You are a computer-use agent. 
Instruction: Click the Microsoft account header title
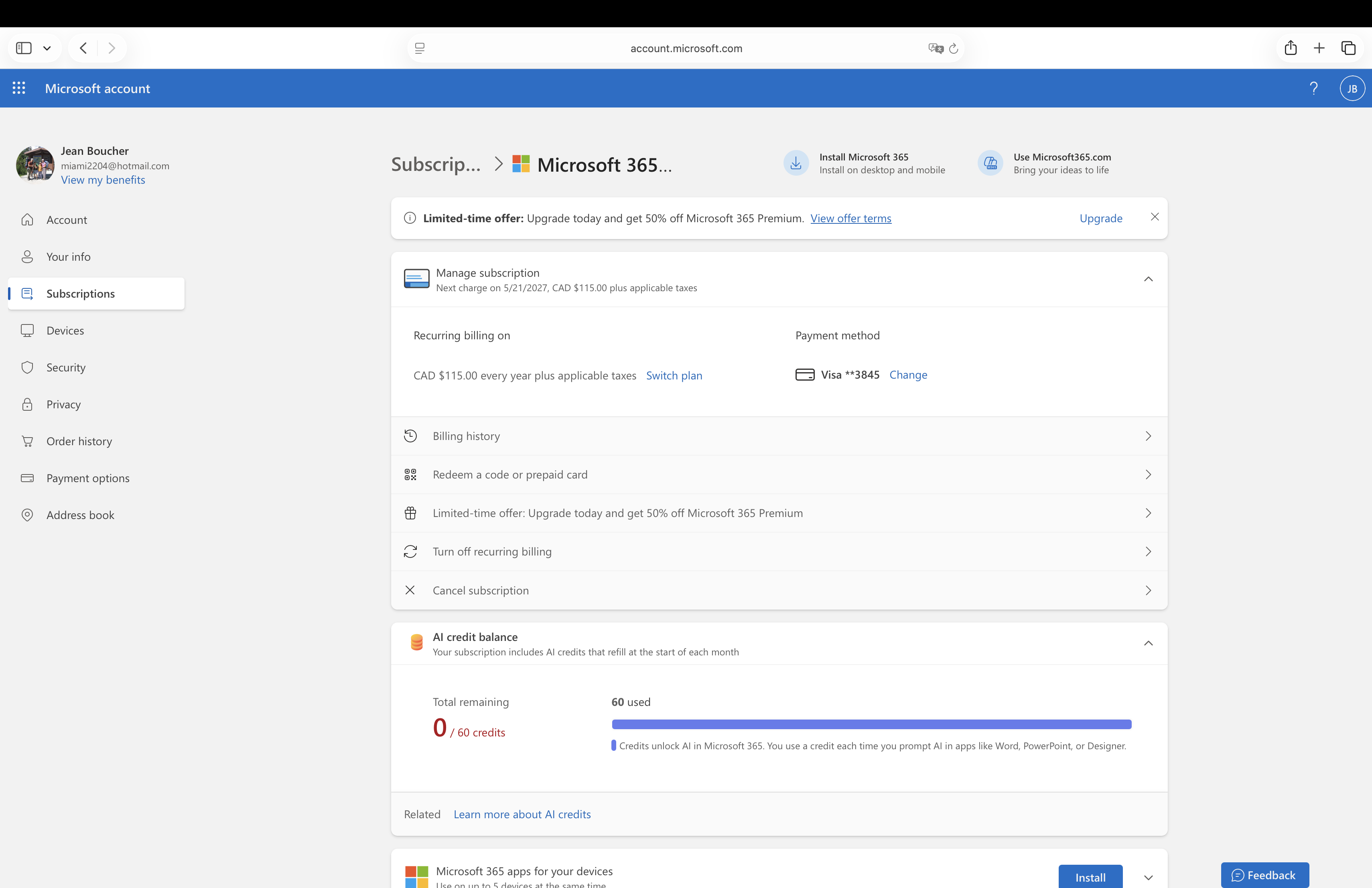[x=97, y=88]
